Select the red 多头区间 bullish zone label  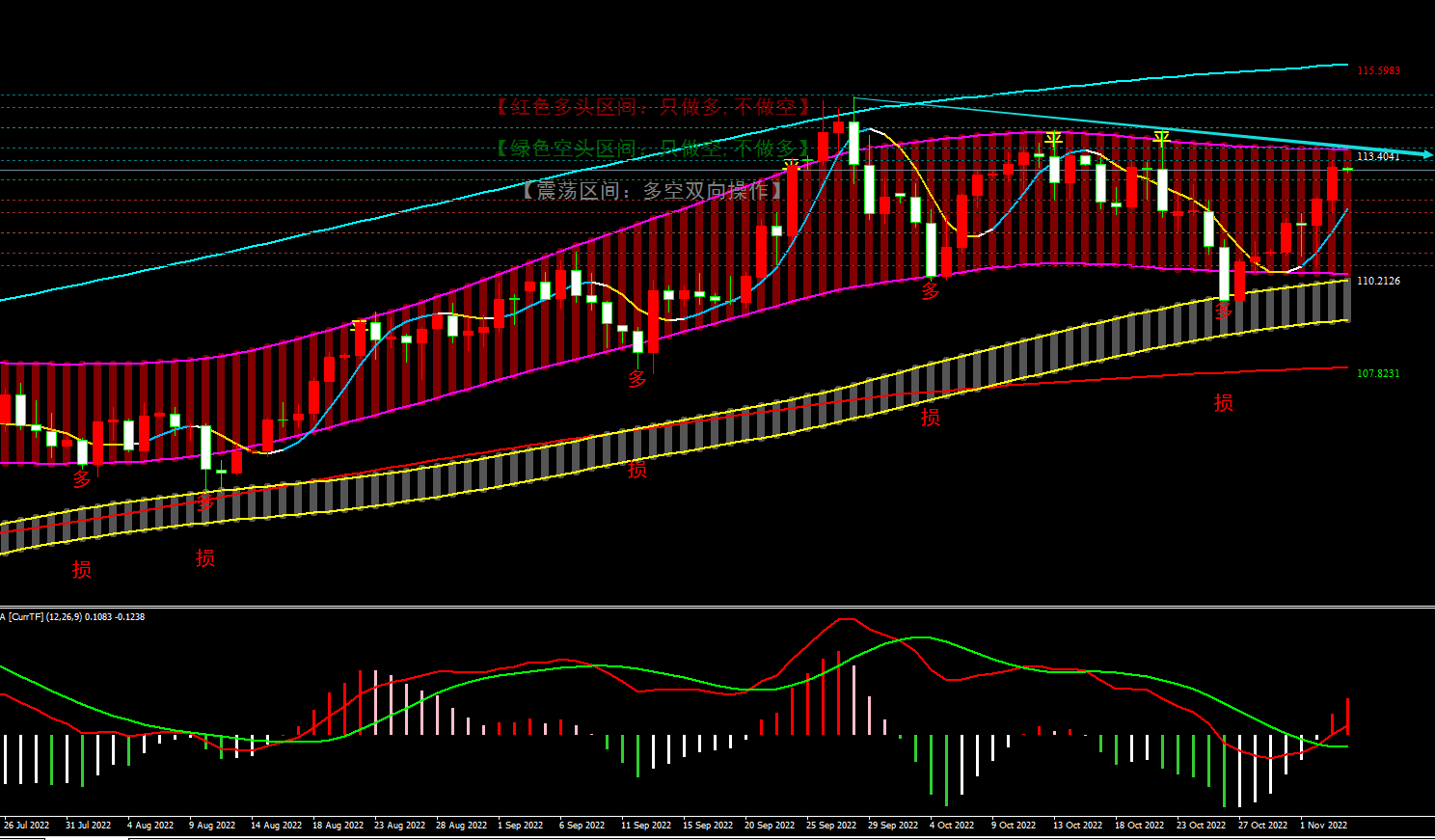[654, 107]
